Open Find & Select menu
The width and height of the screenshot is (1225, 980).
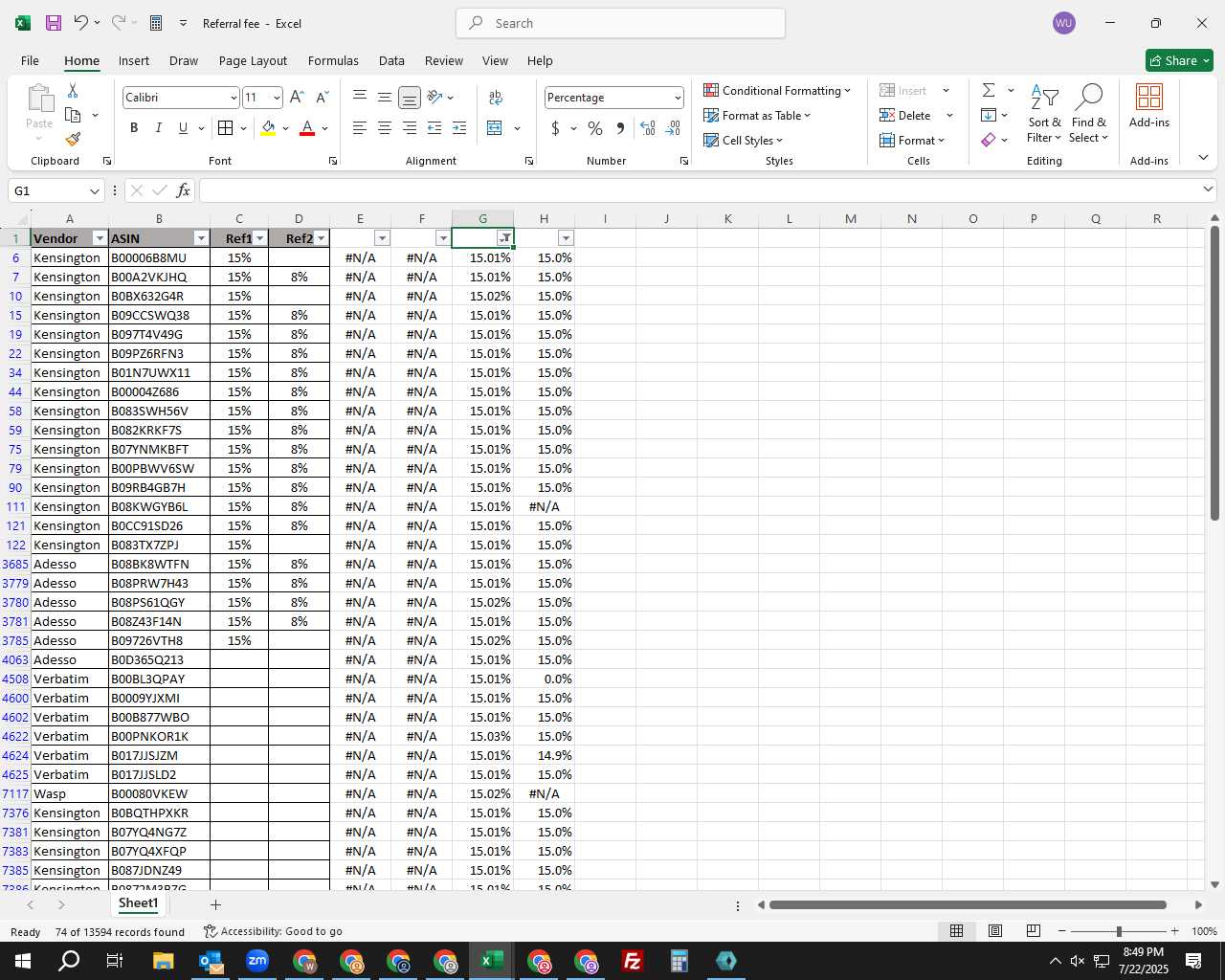(1089, 113)
